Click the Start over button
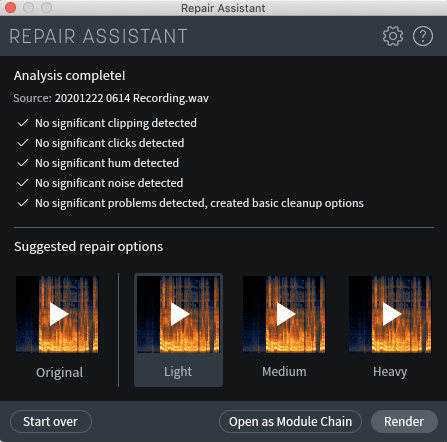The height and width of the screenshot is (442, 447). pyautogui.click(x=51, y=421)
